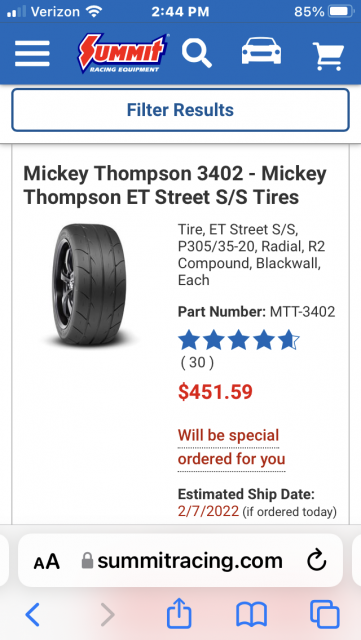Open the search magnifier icon

point(197,53)
